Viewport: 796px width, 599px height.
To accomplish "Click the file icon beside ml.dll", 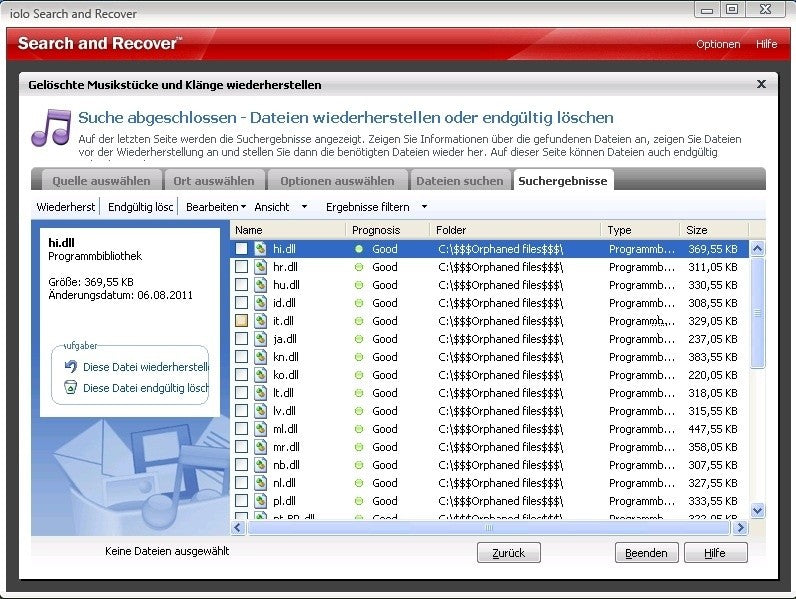I will (260, 429).
